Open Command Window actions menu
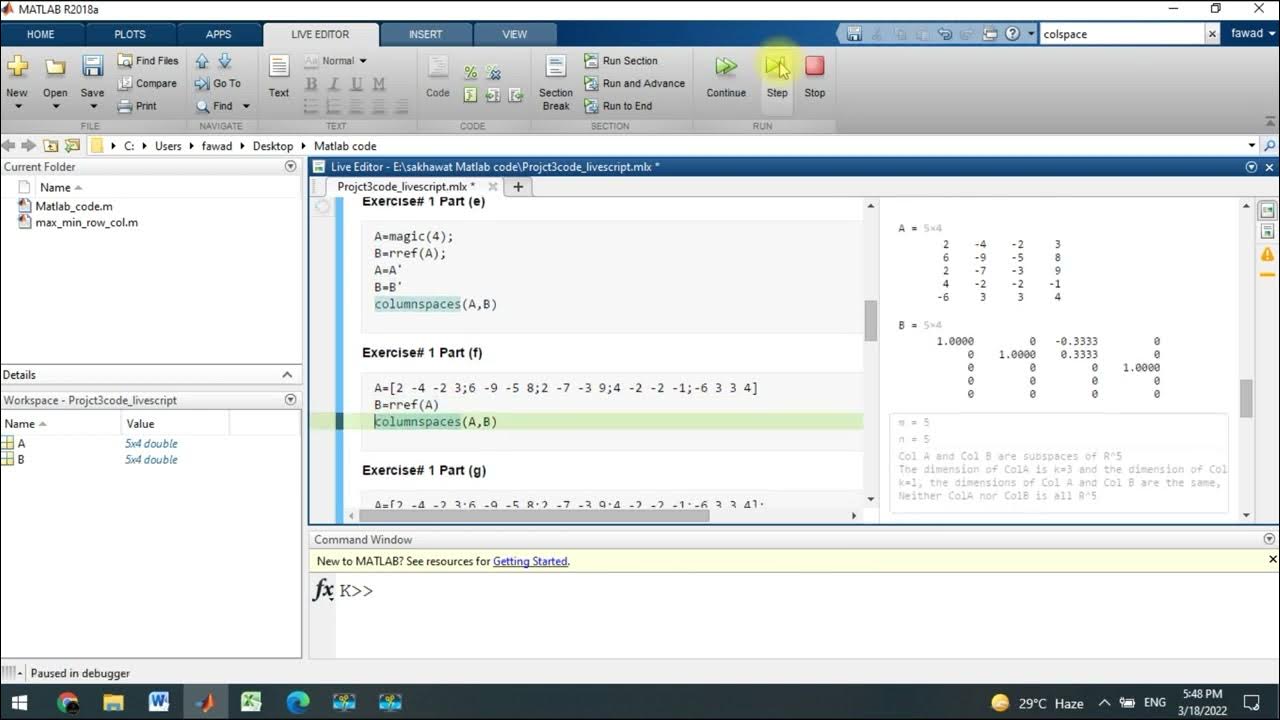Image resolution: width=1280 pixels, height=720 pixels. pos(1270,540)
